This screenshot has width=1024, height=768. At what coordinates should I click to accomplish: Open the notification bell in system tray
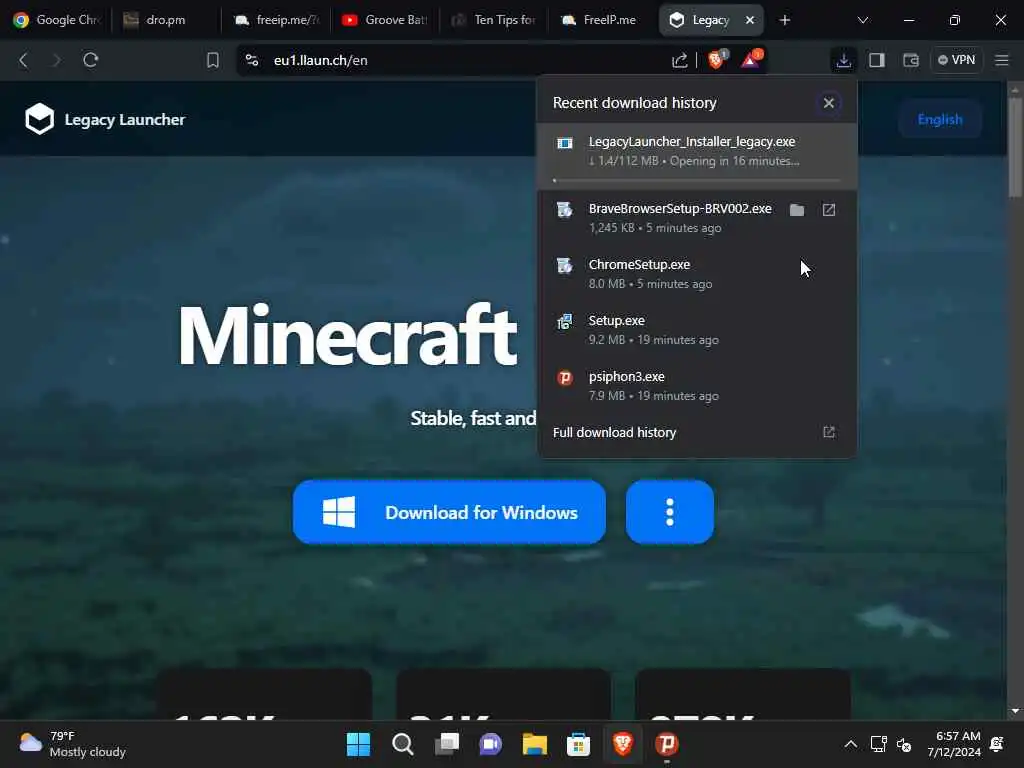tap(997, 744)
